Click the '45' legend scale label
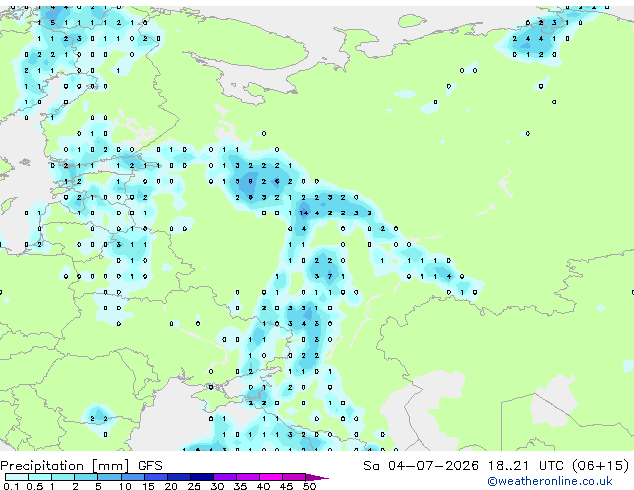Viewport: 634px width, 490px height. pyautogui.click(x=286, y=486)
